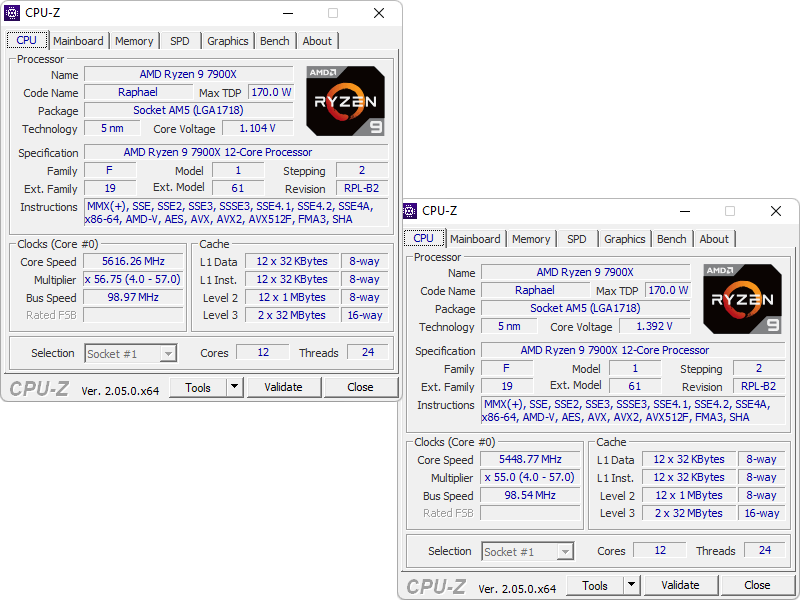Click the Ext. Family value 19 in the right window
This screenshot has width=800, height=600.
(x=507, y=386)
